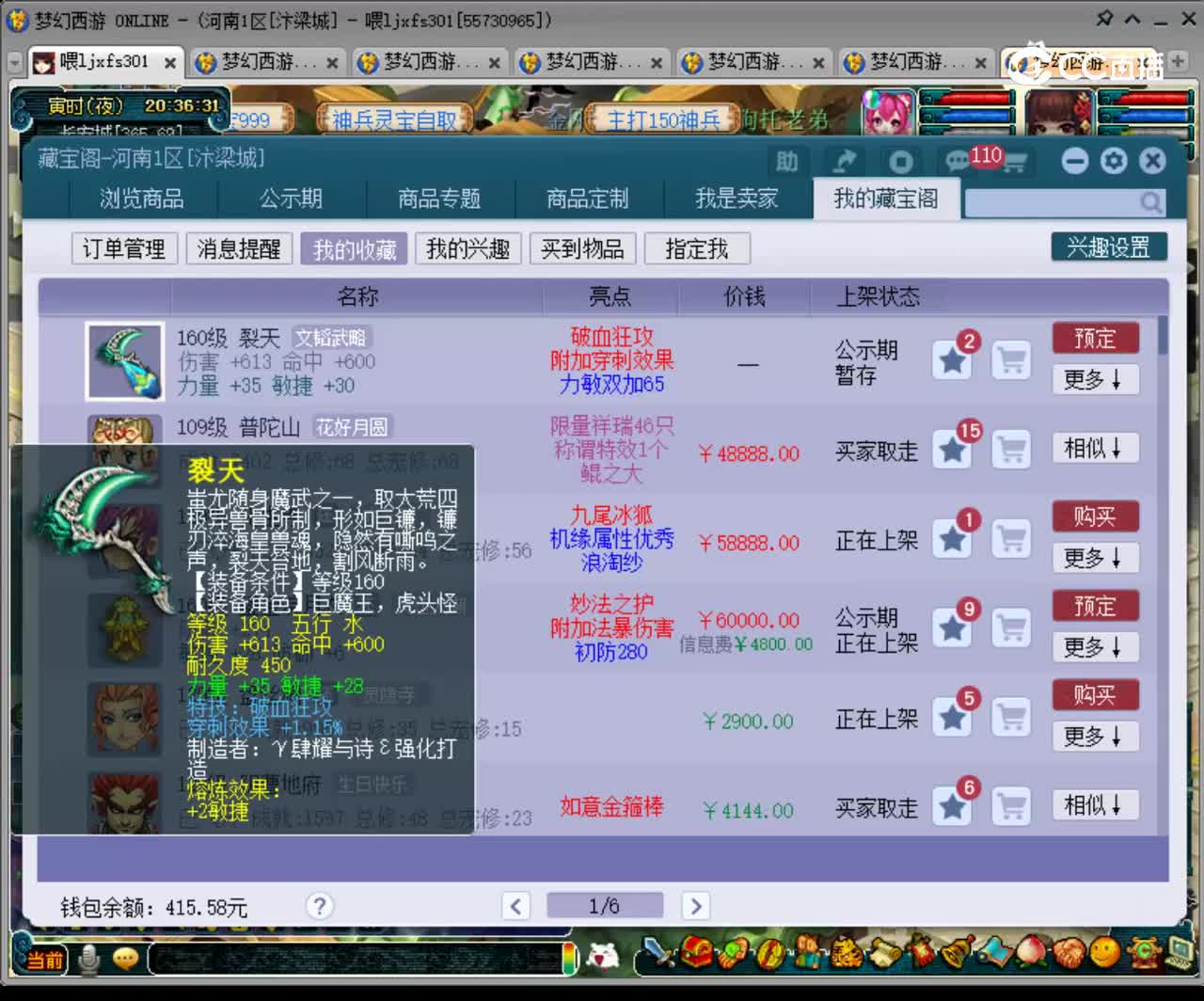This screenshot has width=1204, height=1001.
Task: Expand 更多 menu on ¥2900.00 row
Action: (x=1095, y=737)
